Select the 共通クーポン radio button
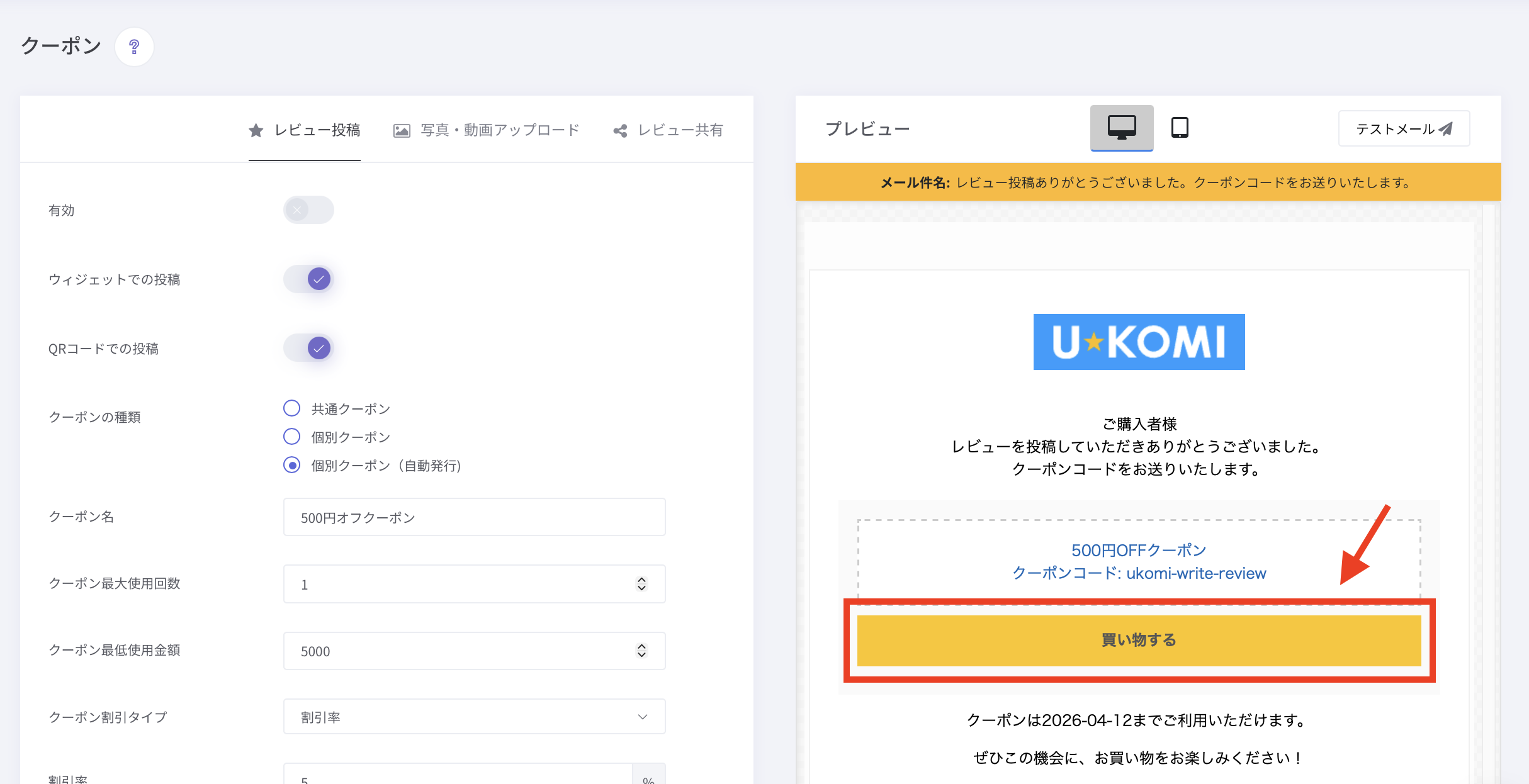The width and height of the screenshot is (1529, 784). 291,408
